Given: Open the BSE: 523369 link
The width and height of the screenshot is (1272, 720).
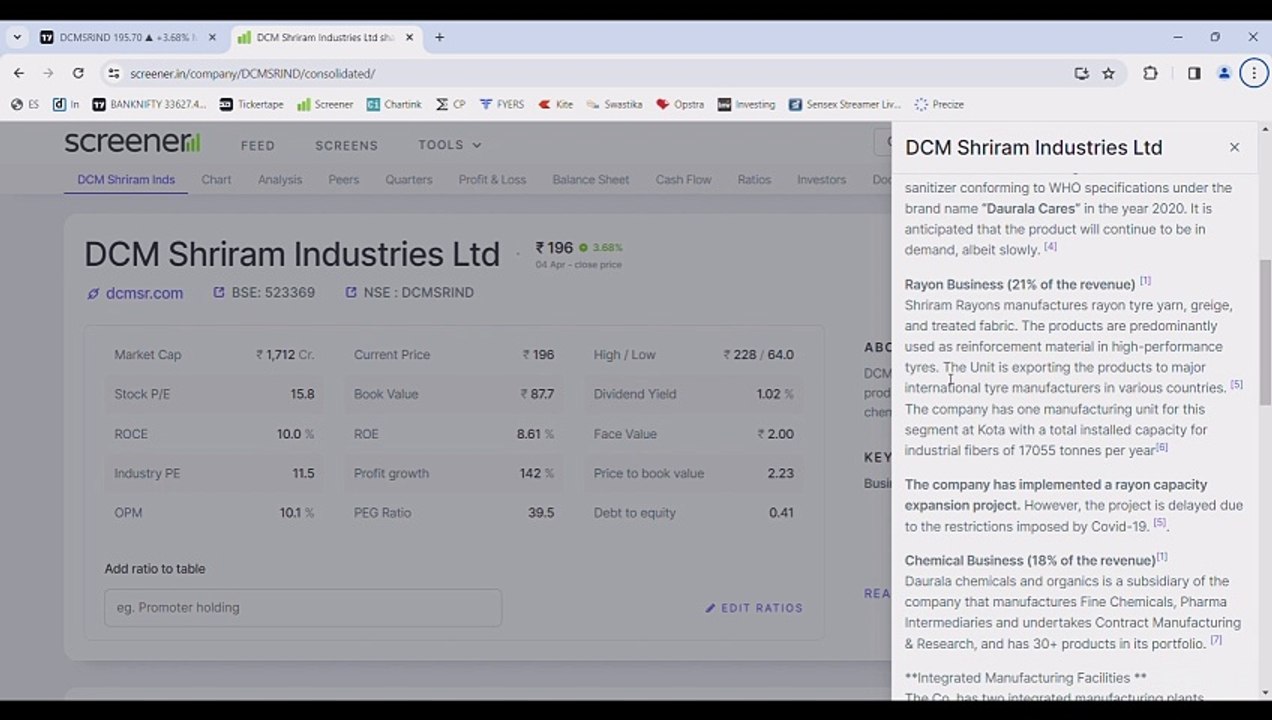Looking at the screenshot, I should 264,293.
